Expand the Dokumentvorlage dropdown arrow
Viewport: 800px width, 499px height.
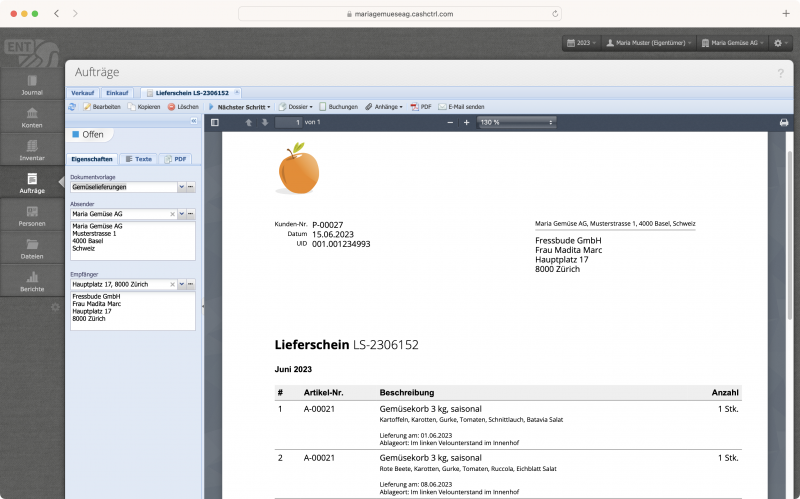click(181, 187)
